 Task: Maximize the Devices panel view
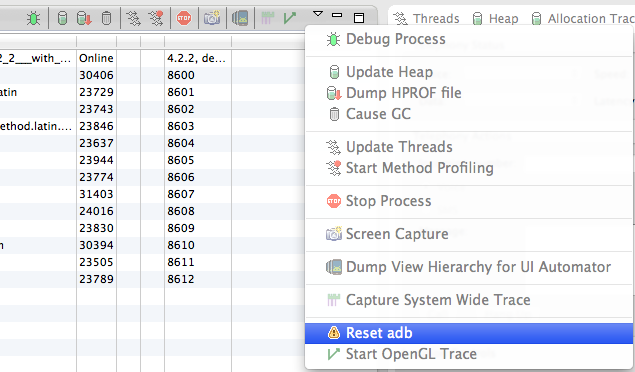(x=359, y=18)
